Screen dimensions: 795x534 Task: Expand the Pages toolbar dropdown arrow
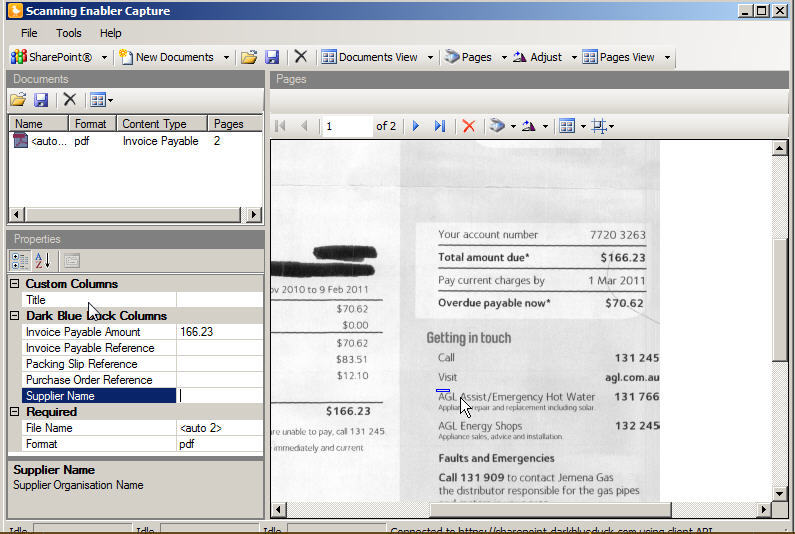(504, 57)
